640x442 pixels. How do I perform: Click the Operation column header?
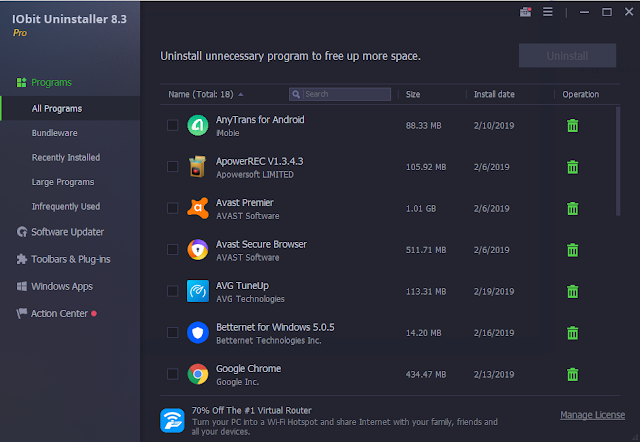point(580,94)
